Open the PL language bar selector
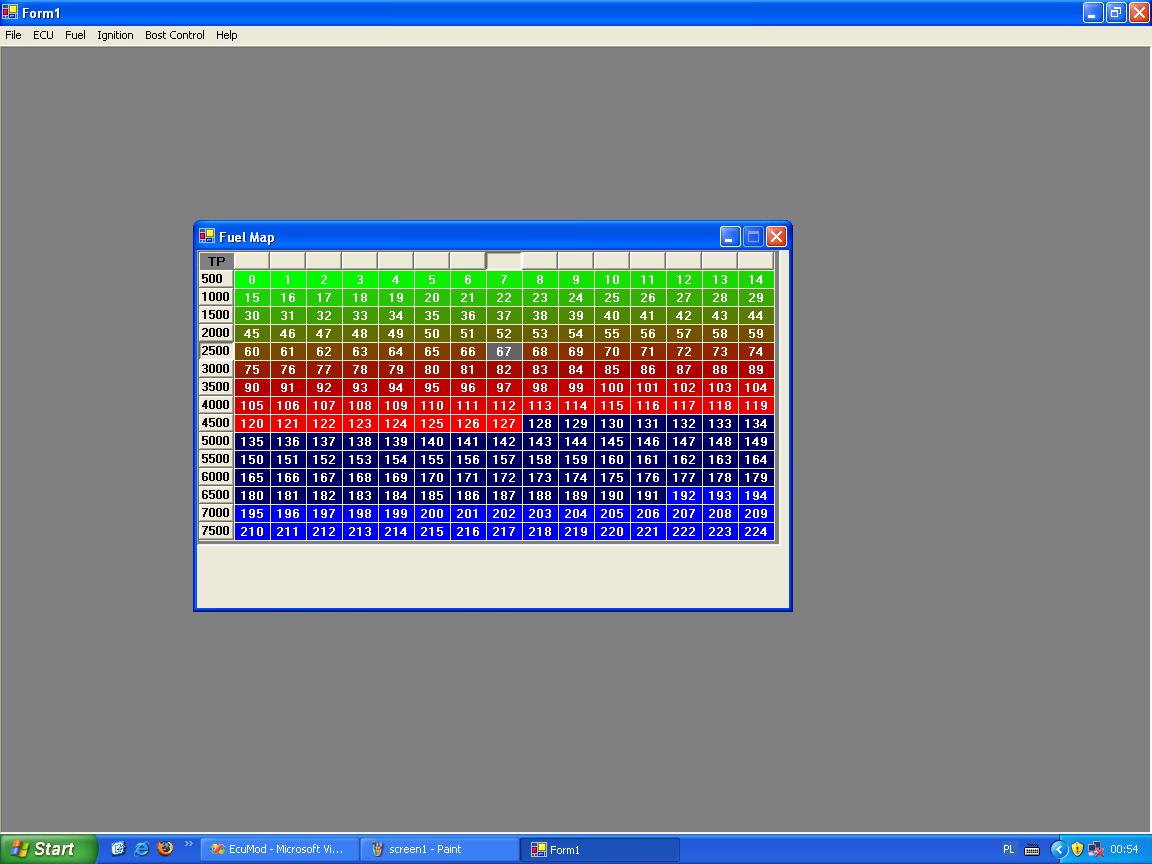Viewport: 1152px width, 864px height. (1008, 849)
